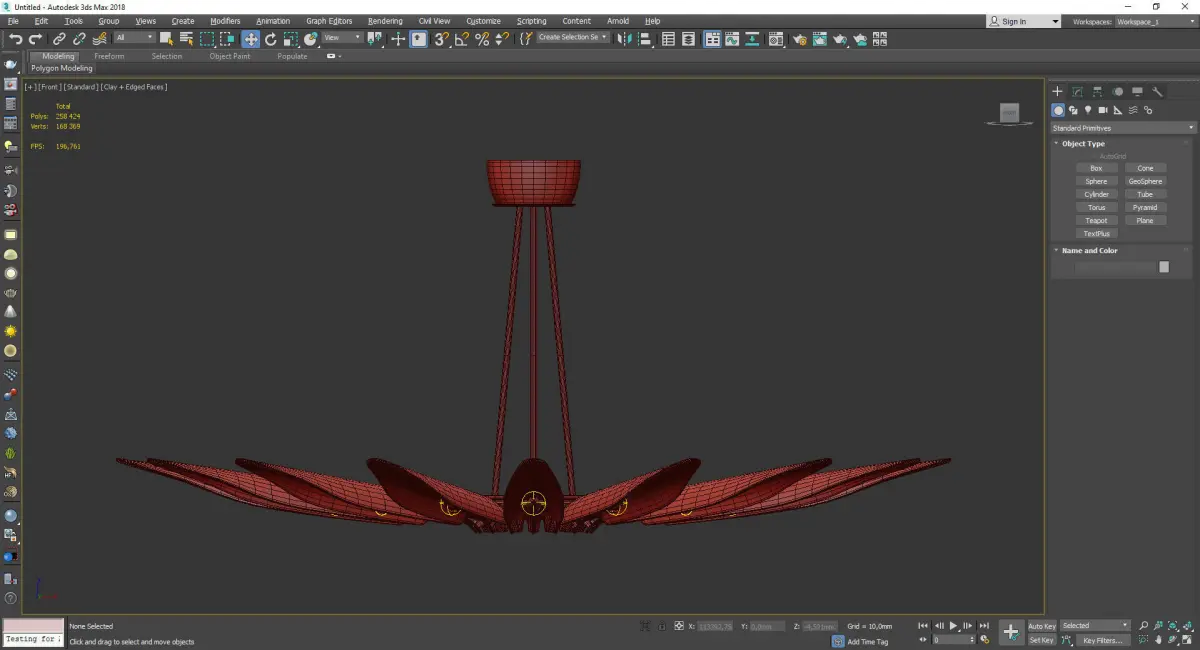Open the Standard Primitives dropdown

(x=1122, y=128)
